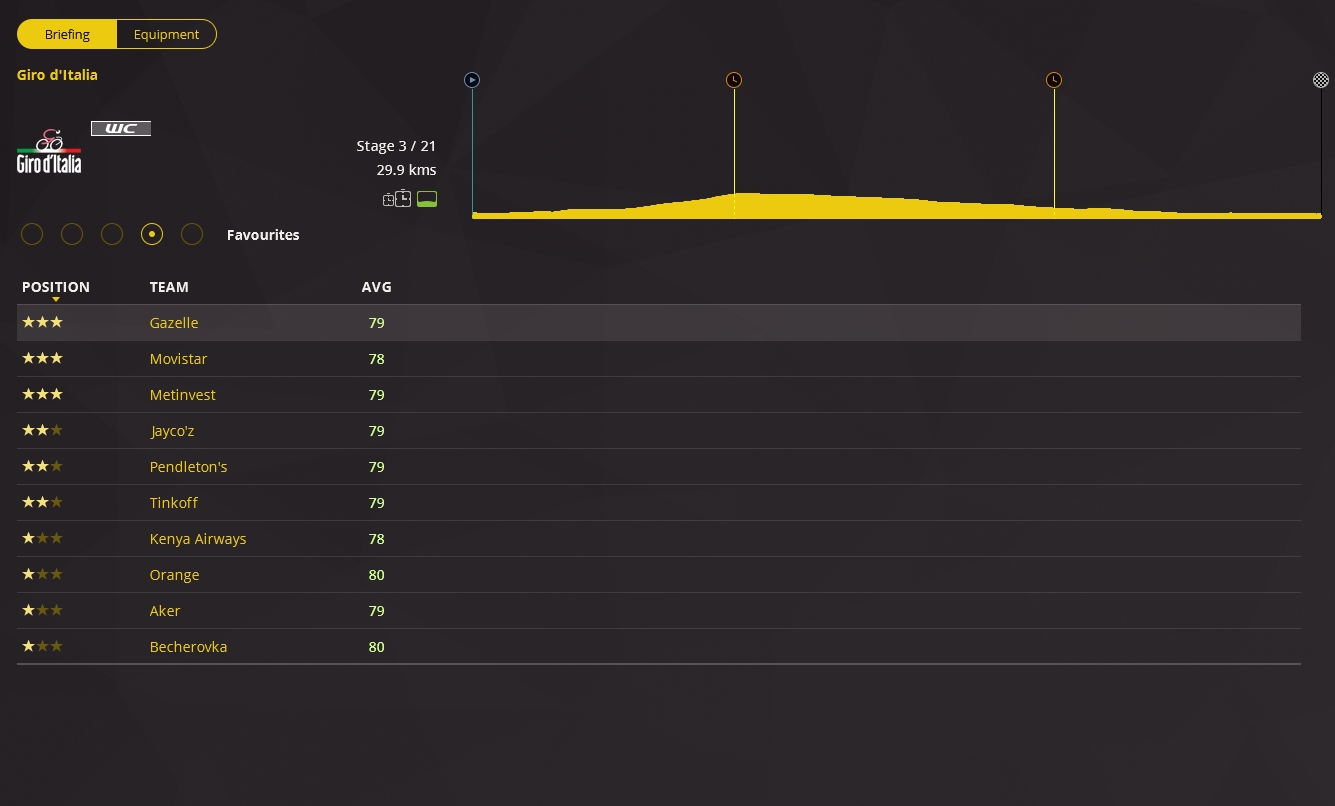The width and height of the screenshot is (1335, 806).
Task: Sort by the POSITION column header
Action: 56,287
